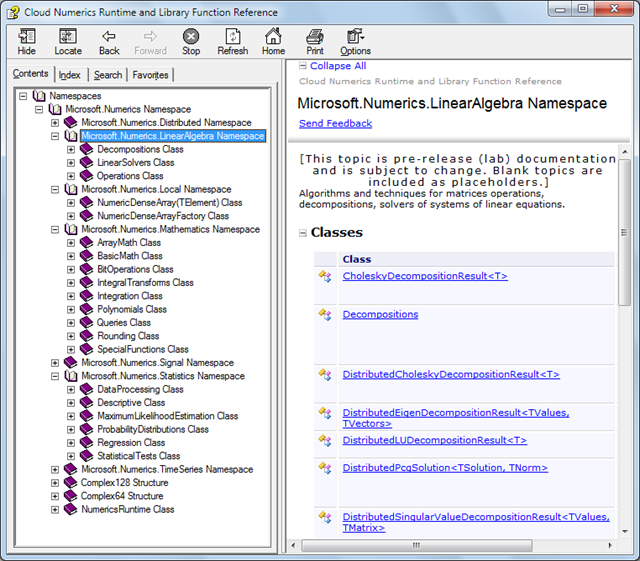
Task: Click the TimeSeries Namespace book icon
Action: [x=71, y=469]
